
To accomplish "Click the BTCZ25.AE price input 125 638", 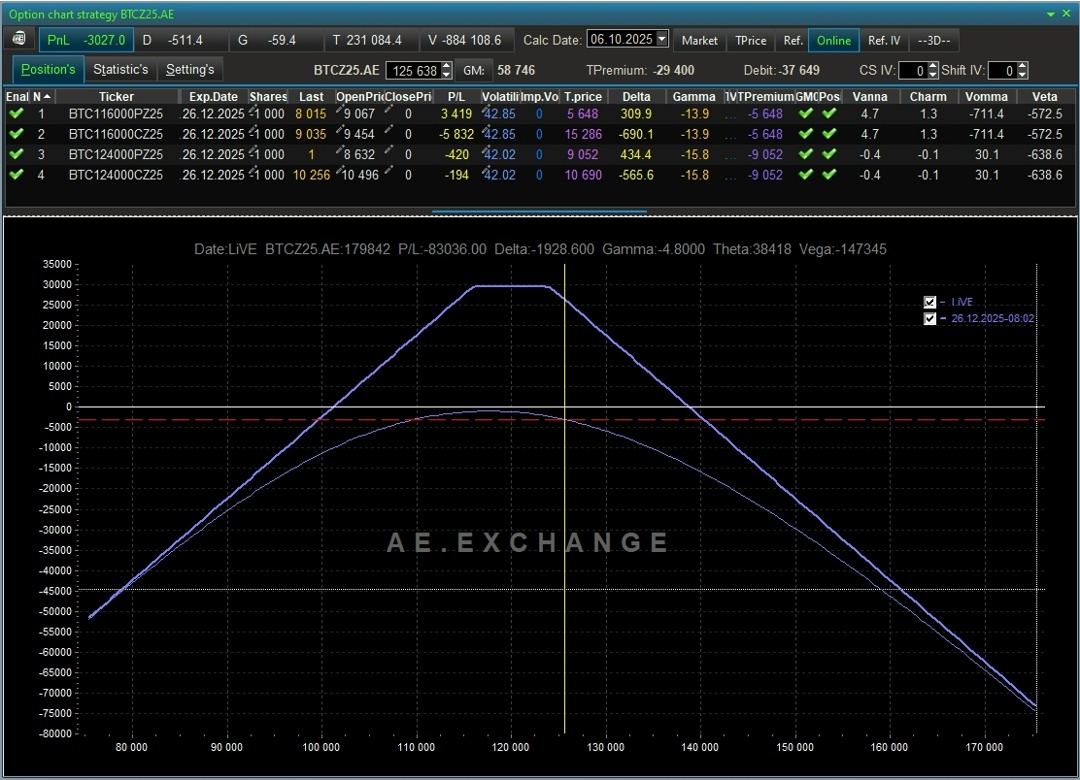I will (414, 70).
